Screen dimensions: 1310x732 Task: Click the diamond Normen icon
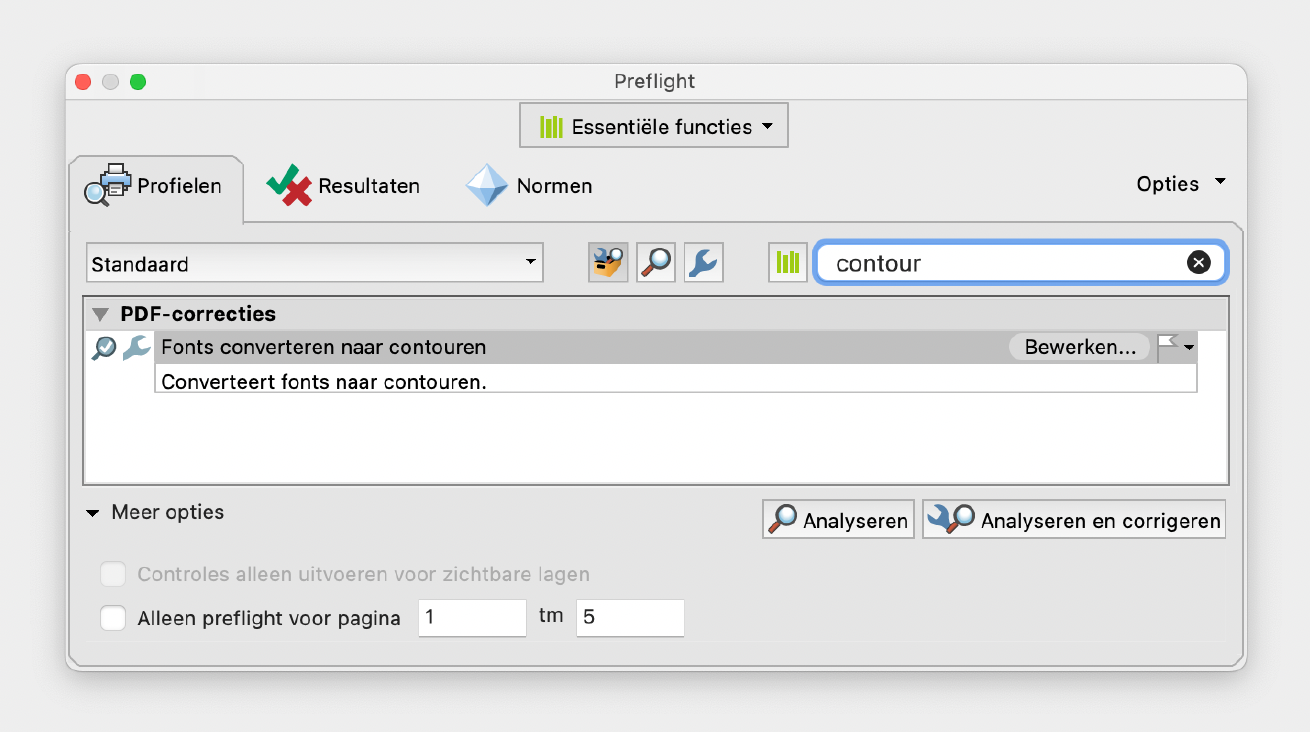[x=487, y=185]
